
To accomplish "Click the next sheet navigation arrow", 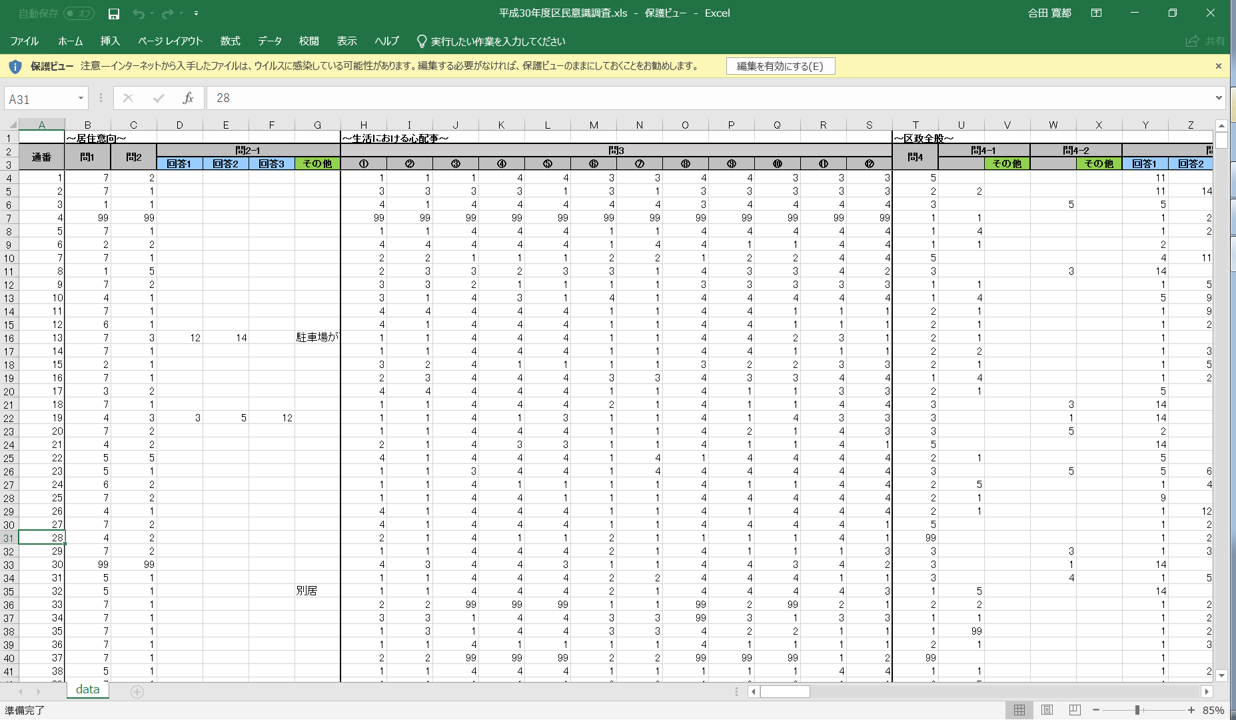I will click(38, 691).
